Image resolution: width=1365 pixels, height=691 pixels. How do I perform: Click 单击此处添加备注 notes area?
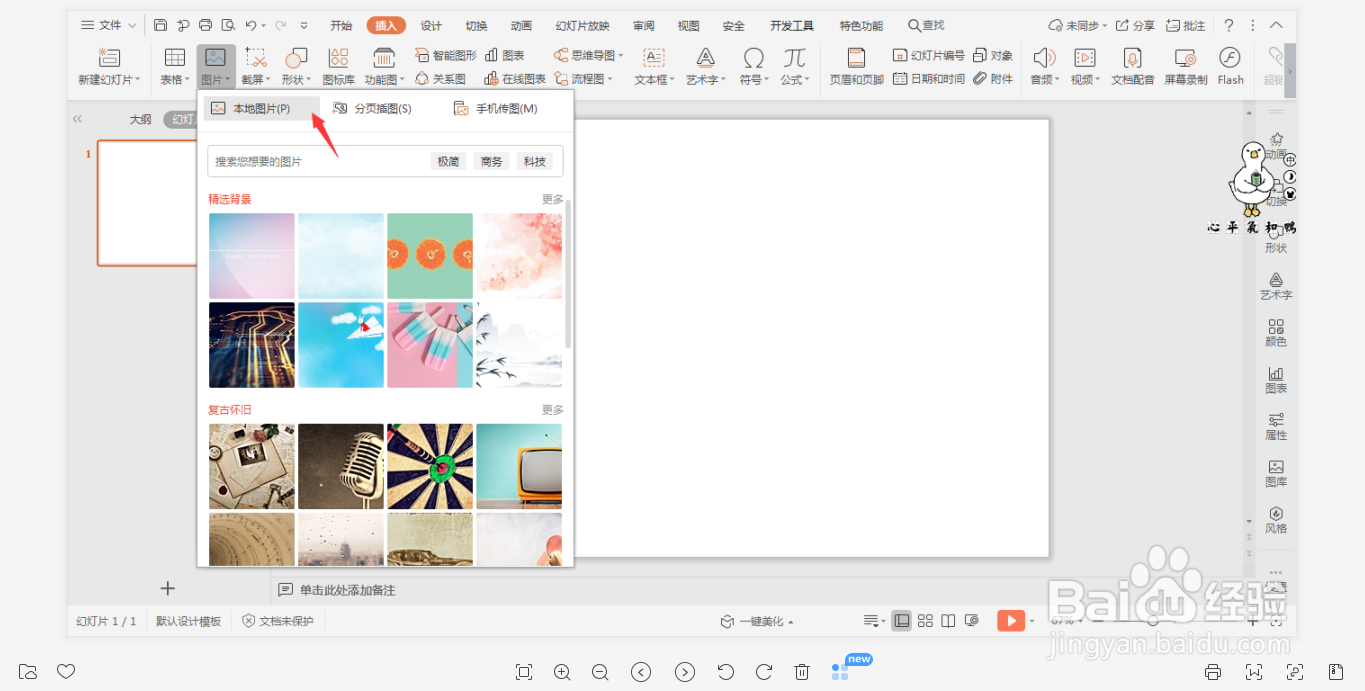(348, 590)
